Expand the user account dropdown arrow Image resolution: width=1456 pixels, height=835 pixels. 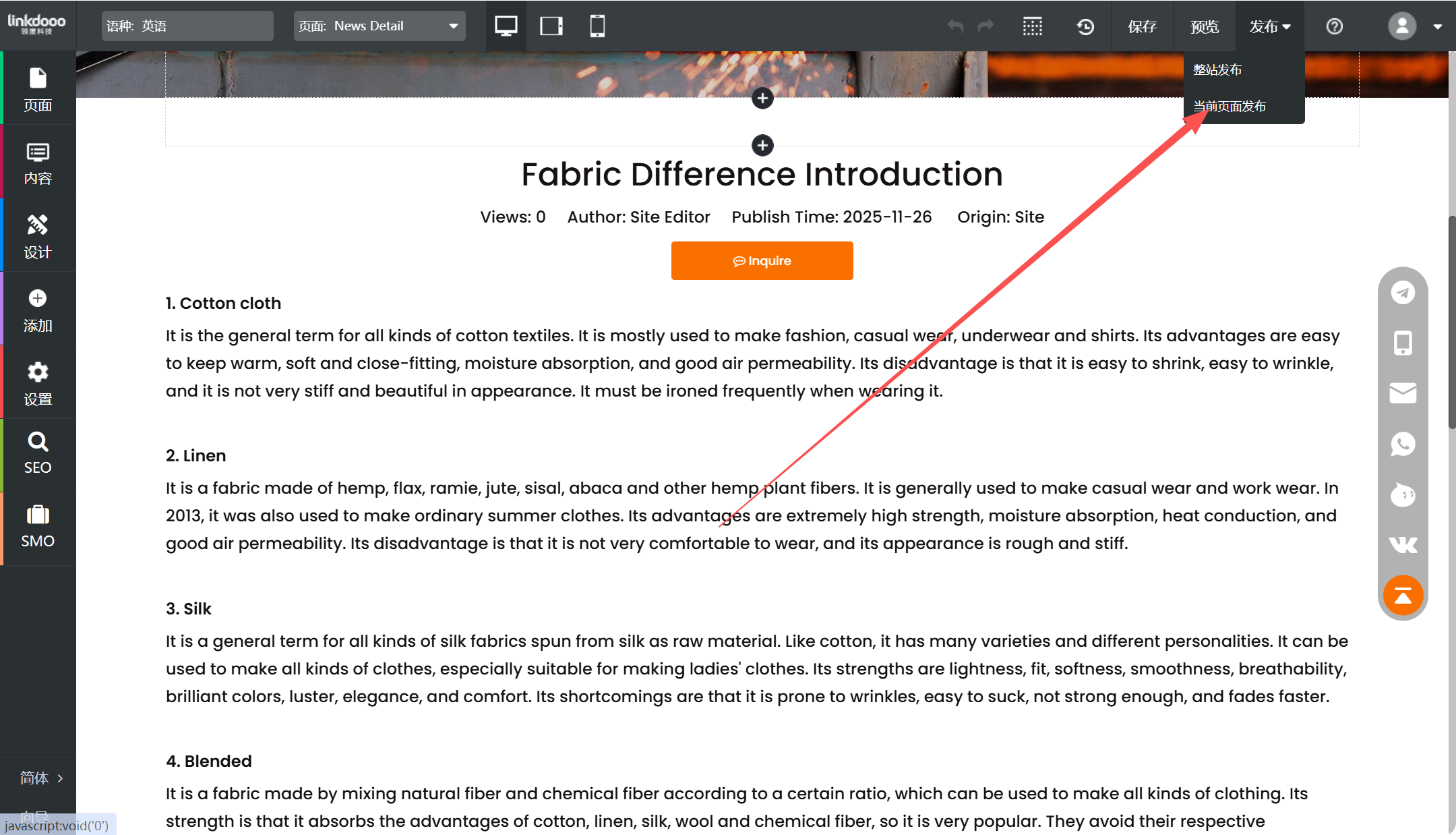point(1438,27)
